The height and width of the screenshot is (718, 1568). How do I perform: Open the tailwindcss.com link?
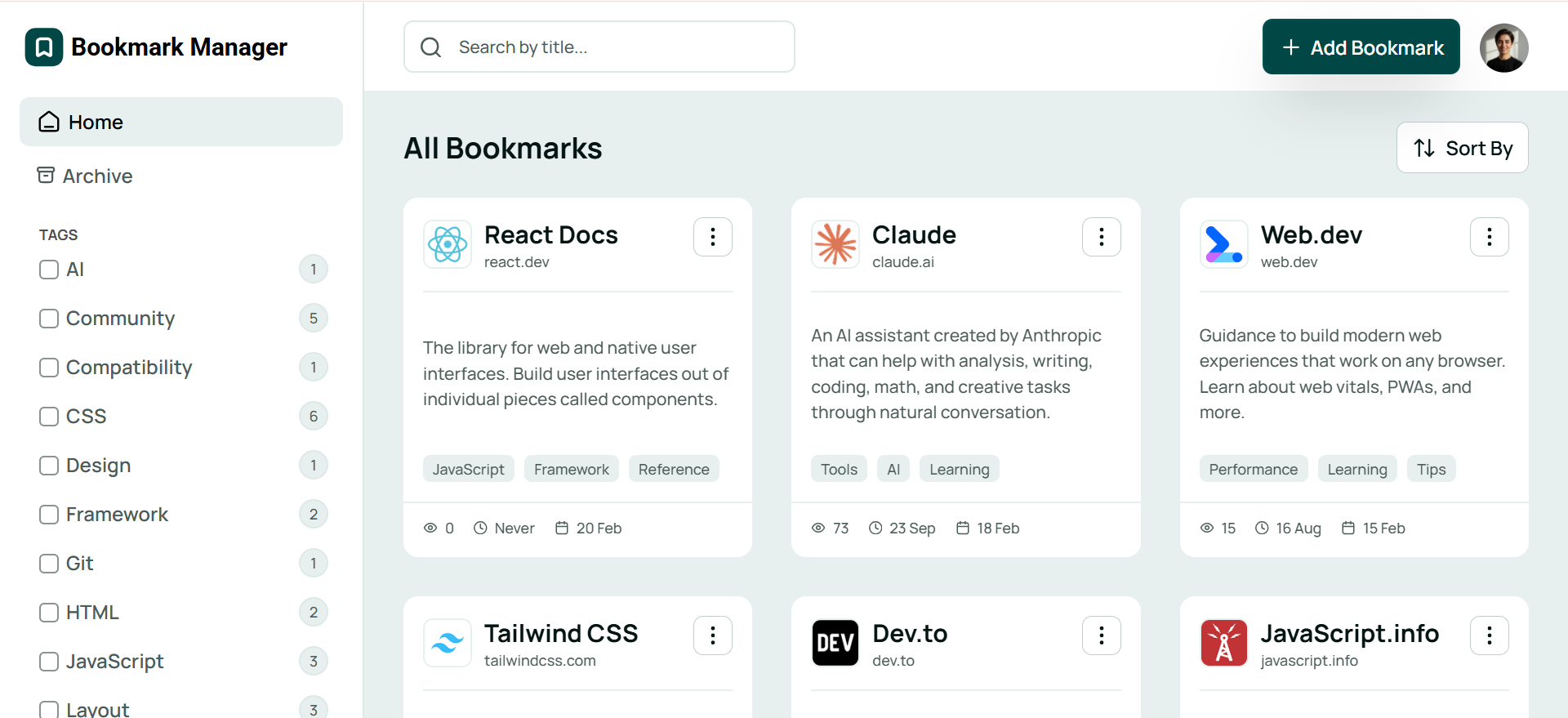coord(540,661)
